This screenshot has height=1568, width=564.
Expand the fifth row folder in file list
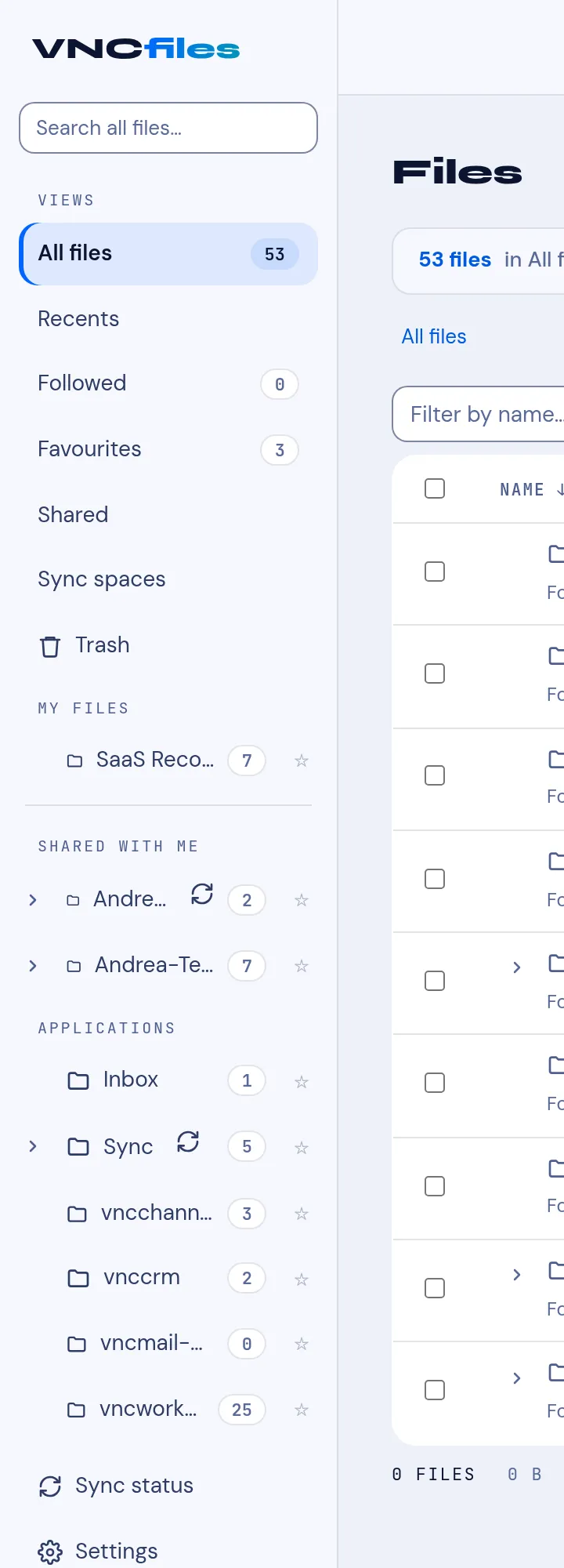(x=516, y=967)
